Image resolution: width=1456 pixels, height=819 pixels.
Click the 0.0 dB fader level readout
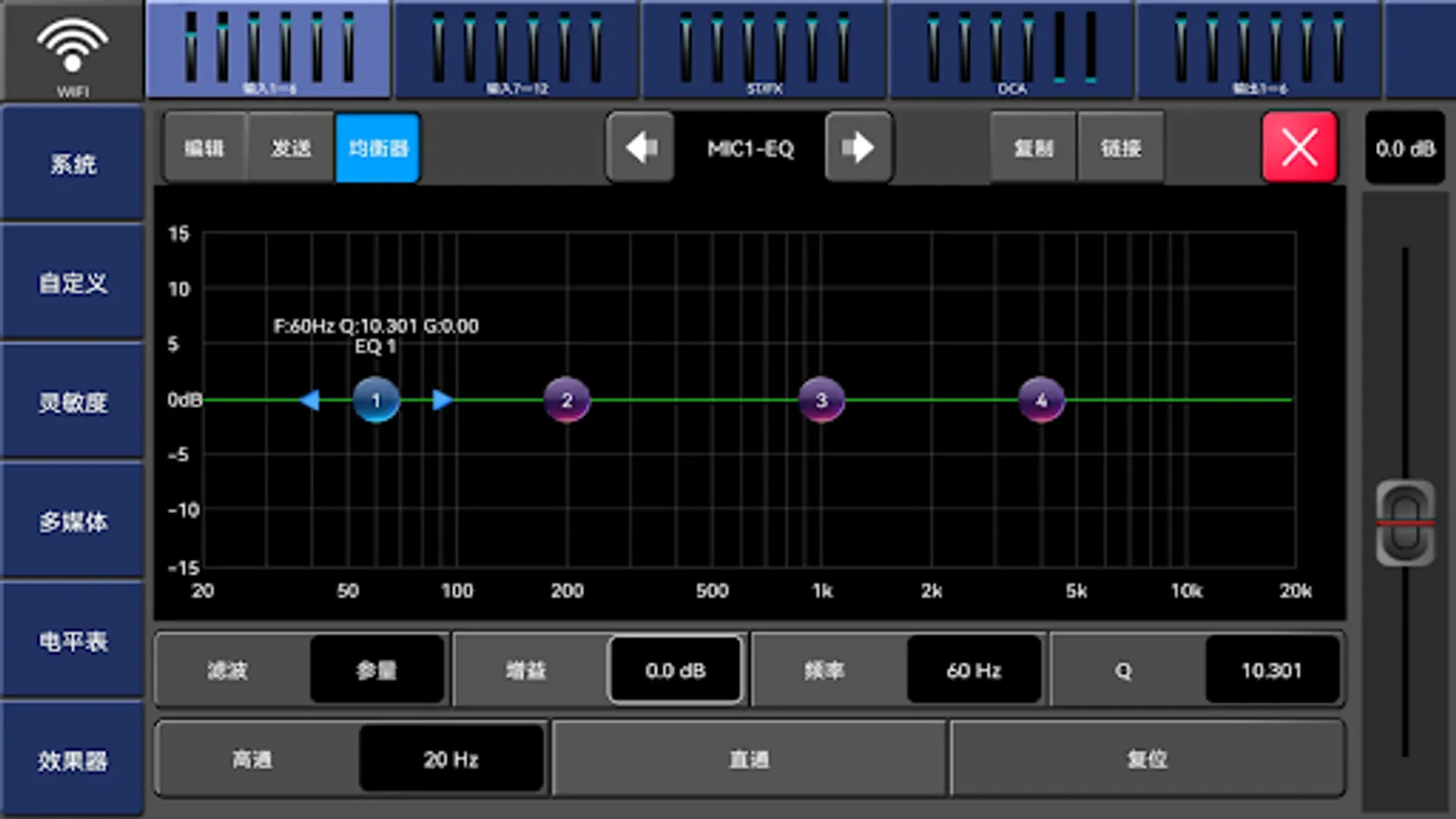[x=1405, y=148]
